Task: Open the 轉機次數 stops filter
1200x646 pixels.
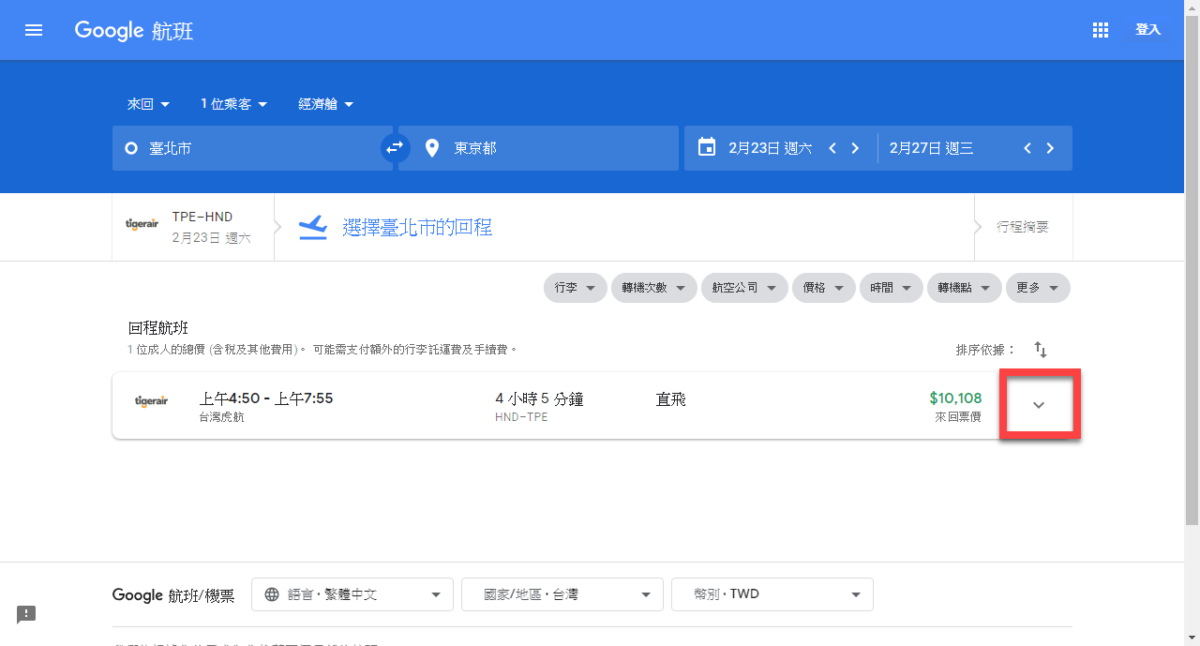Action: 654,288
